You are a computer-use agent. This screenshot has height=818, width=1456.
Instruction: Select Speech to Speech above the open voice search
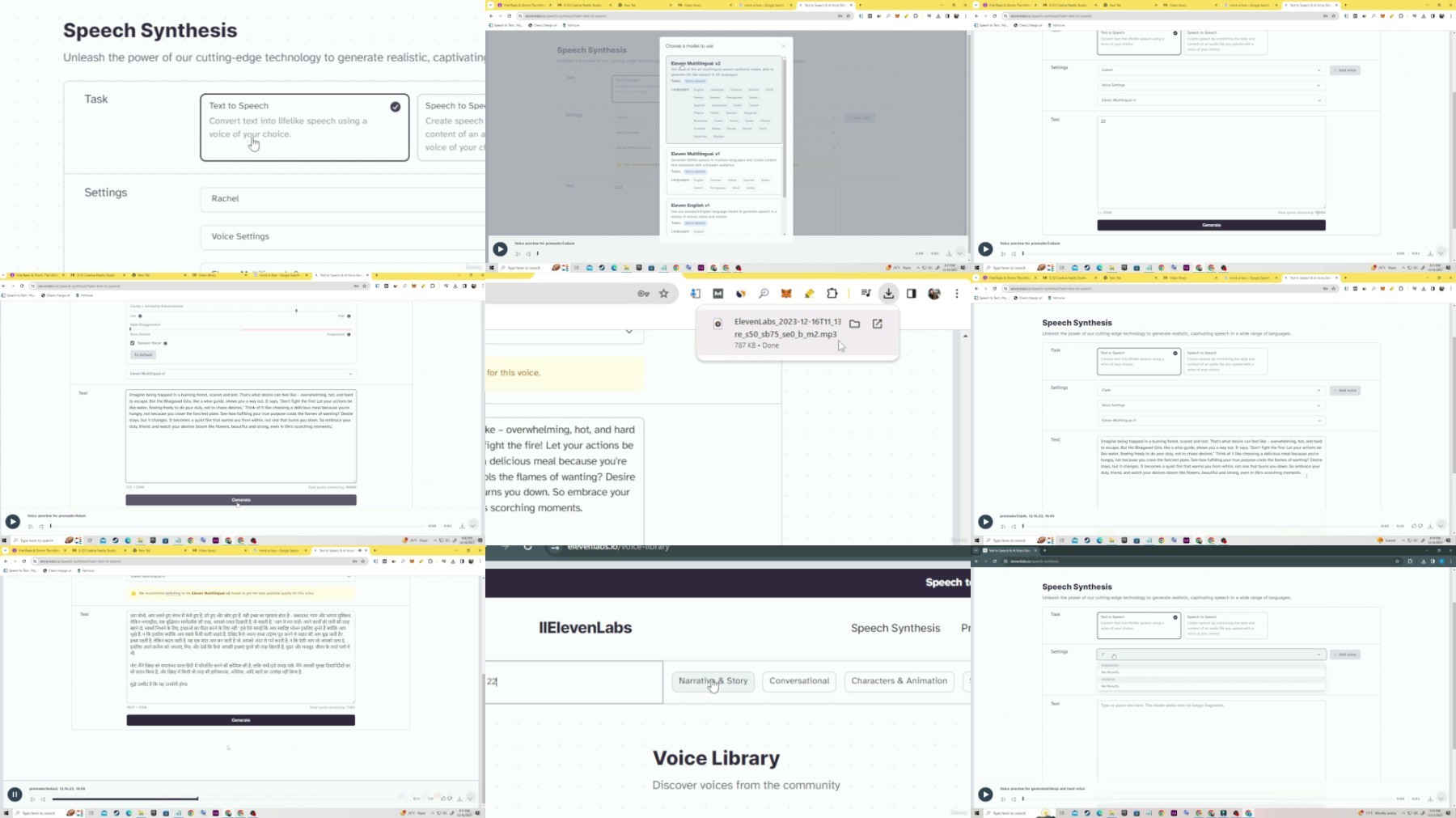click(1225, 625)
